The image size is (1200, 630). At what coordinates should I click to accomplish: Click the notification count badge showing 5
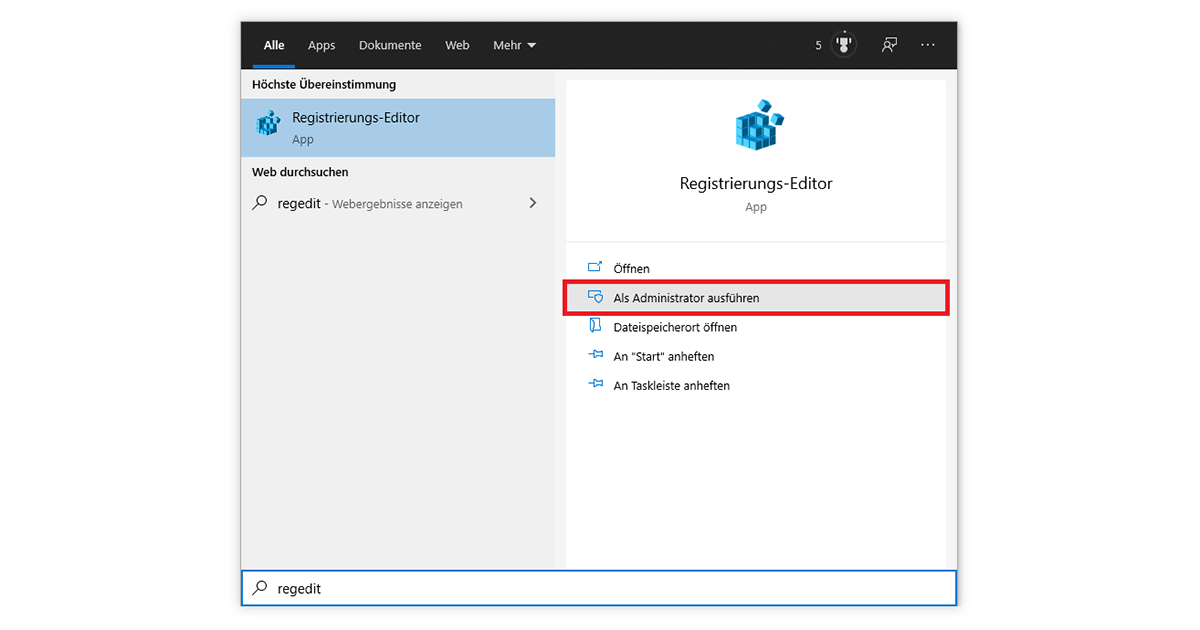click(x=818, y=44)
